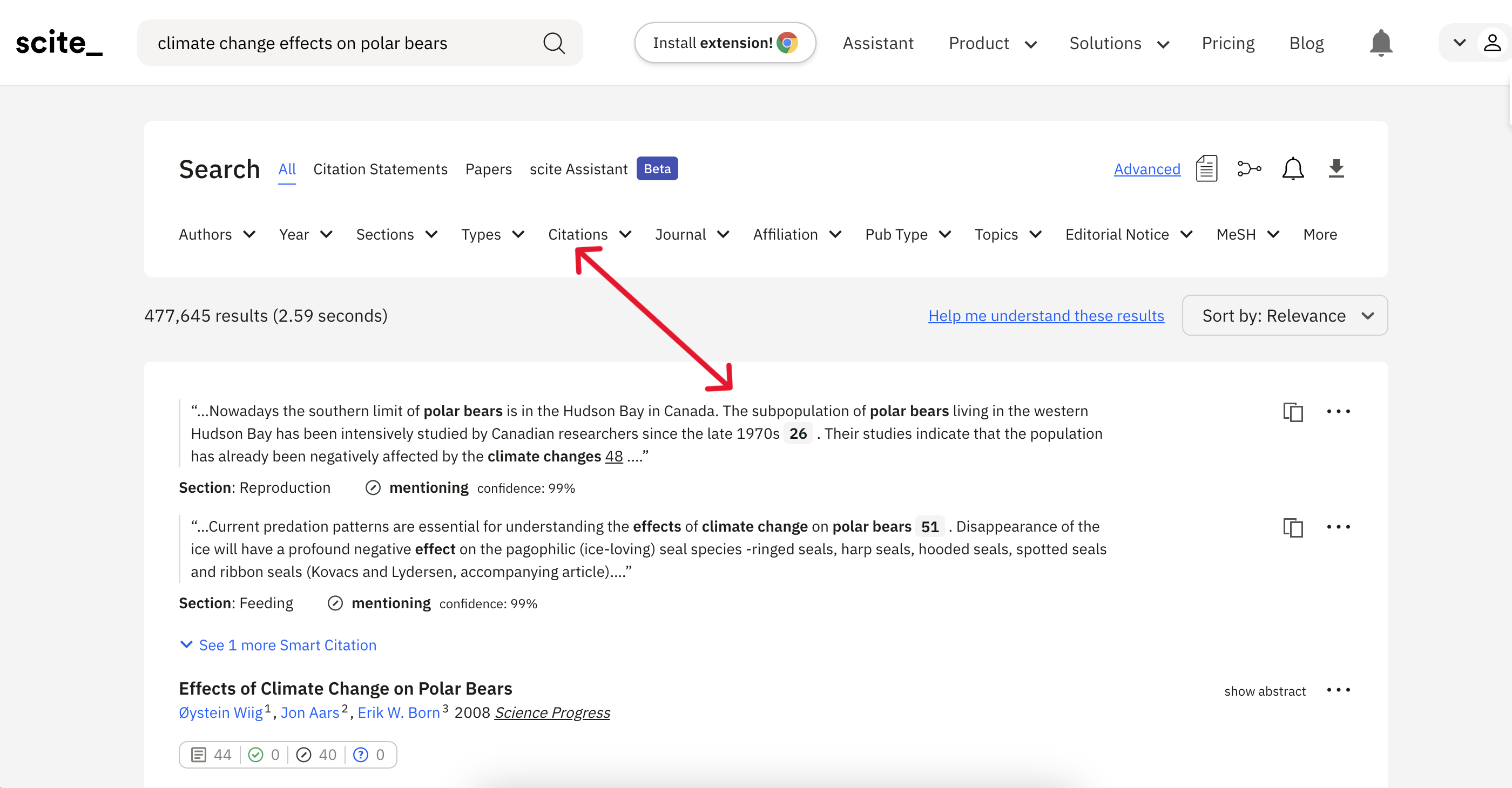Expand account dropdown chevron
The image size is (1512, 788).
(x=1459, y=43)
